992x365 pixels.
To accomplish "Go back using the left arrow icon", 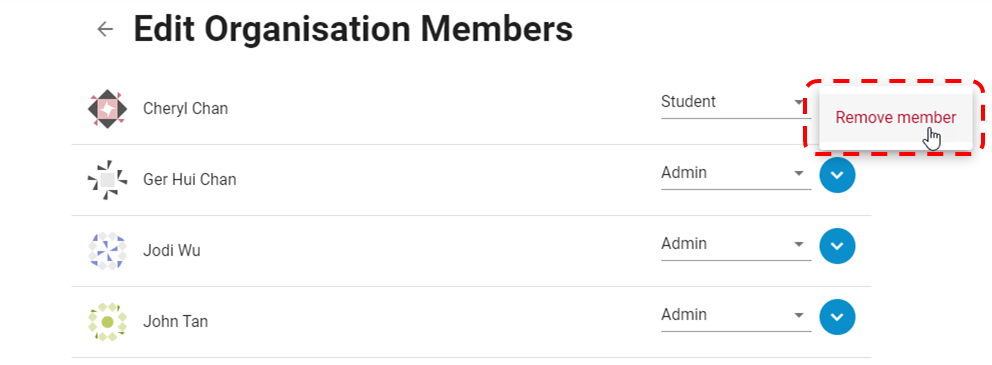I will click(x=104, y=29).
